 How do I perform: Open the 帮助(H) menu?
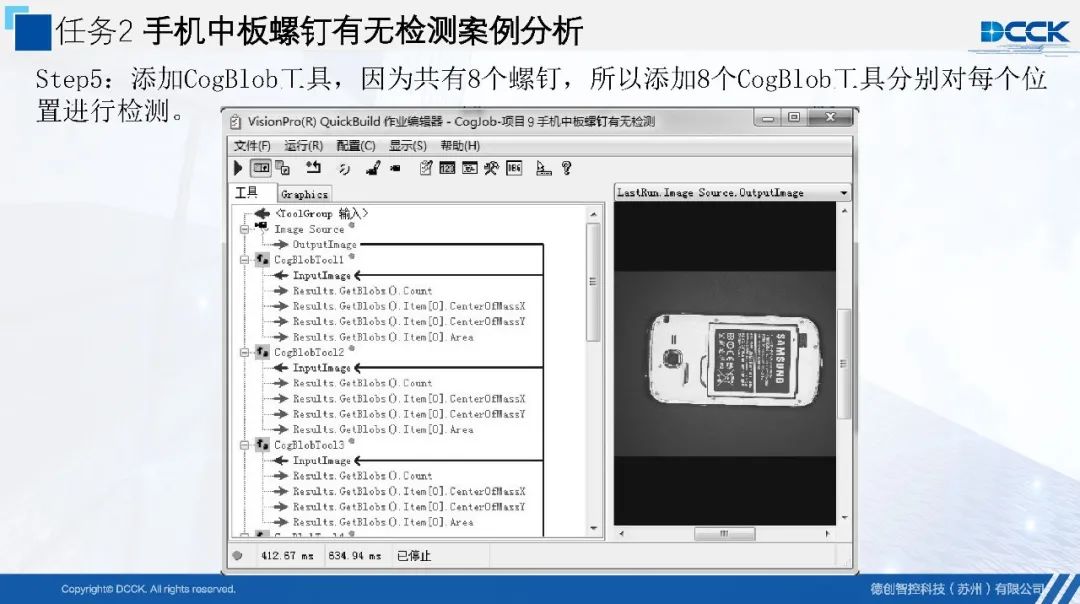pyautogui.click(x=460, y=145)
